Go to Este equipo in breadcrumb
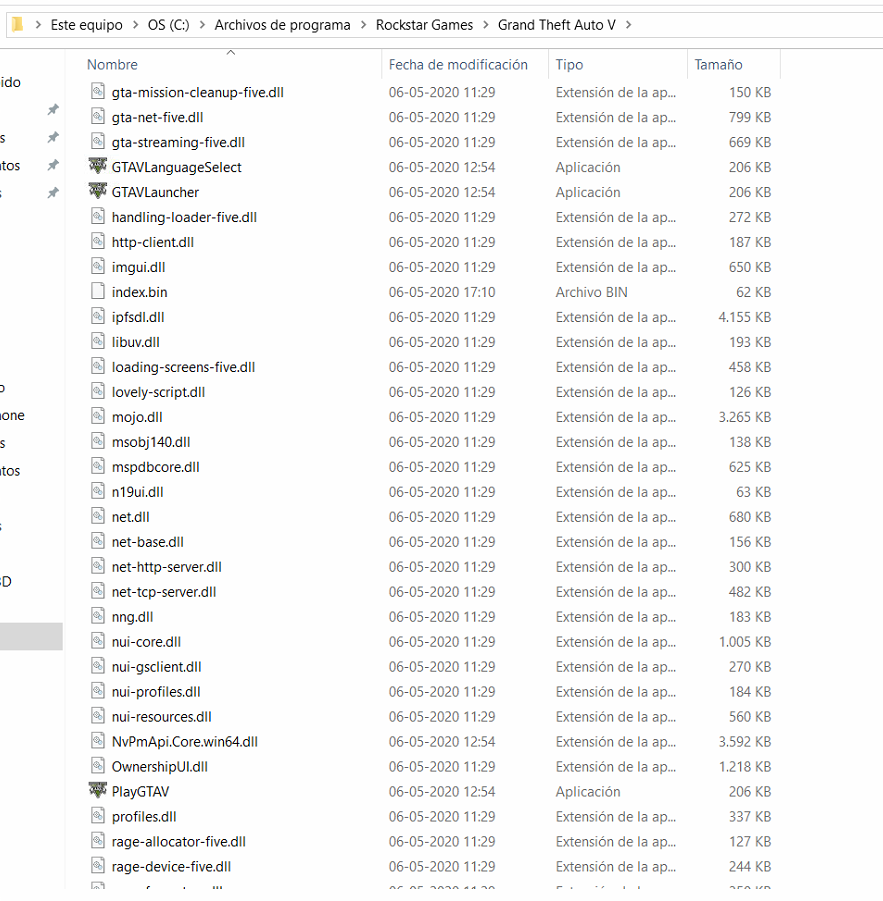Image resolution: width=883 pixels, height=901 pixels. pos(87,25)
